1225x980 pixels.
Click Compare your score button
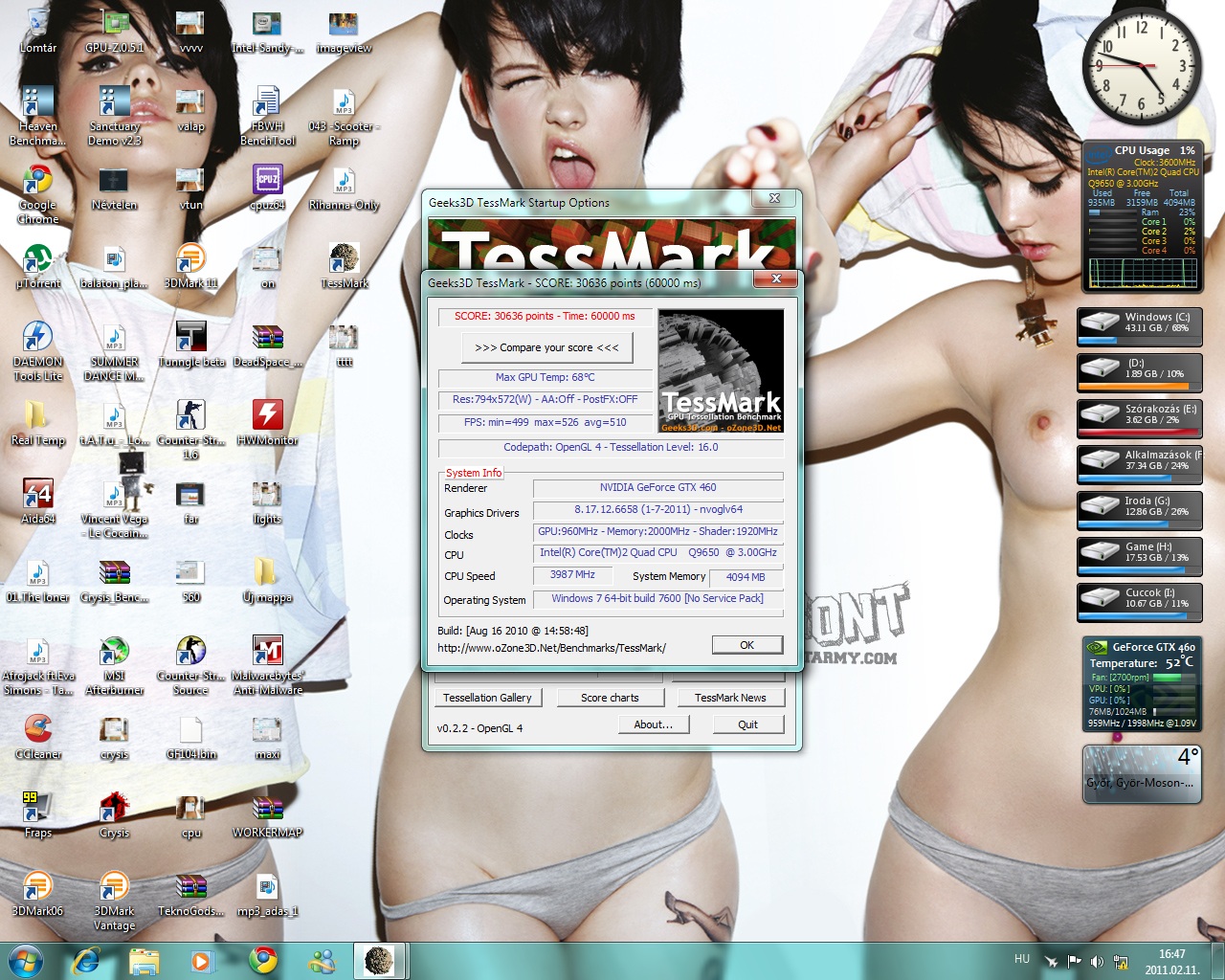click(546, 347)
